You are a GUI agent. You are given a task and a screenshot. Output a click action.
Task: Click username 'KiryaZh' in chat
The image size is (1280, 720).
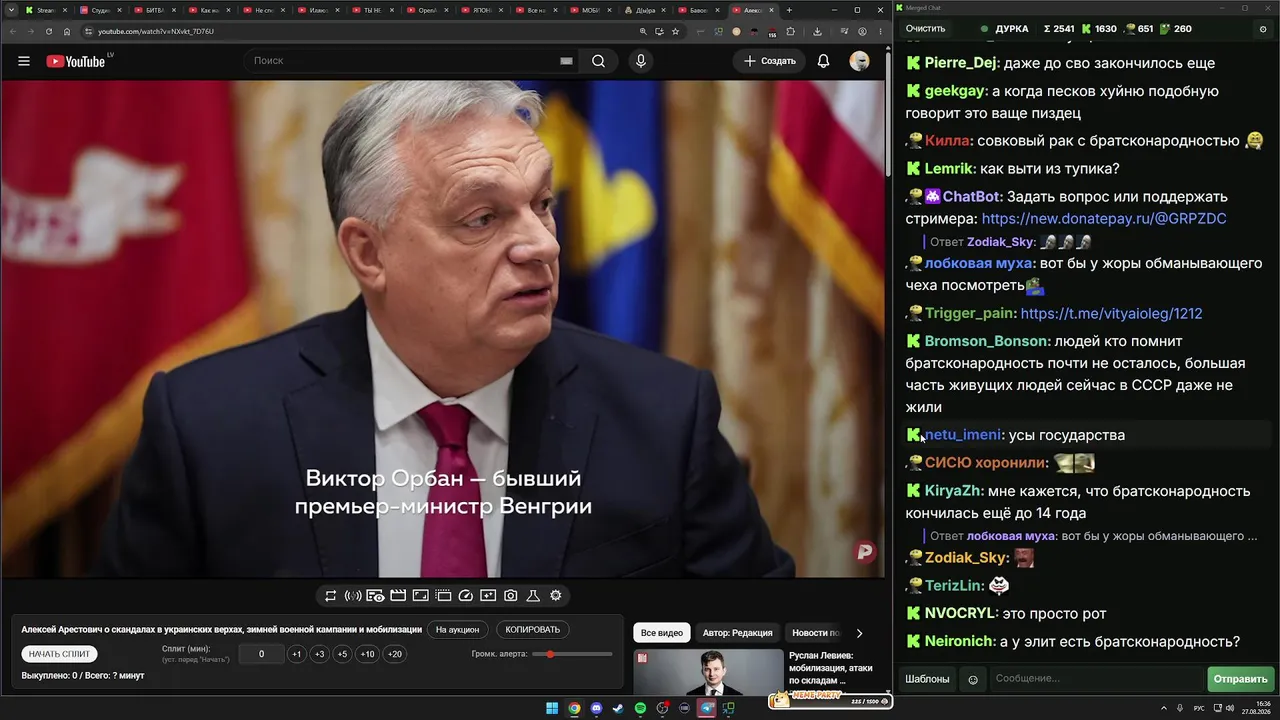click(x=953, y=492)
